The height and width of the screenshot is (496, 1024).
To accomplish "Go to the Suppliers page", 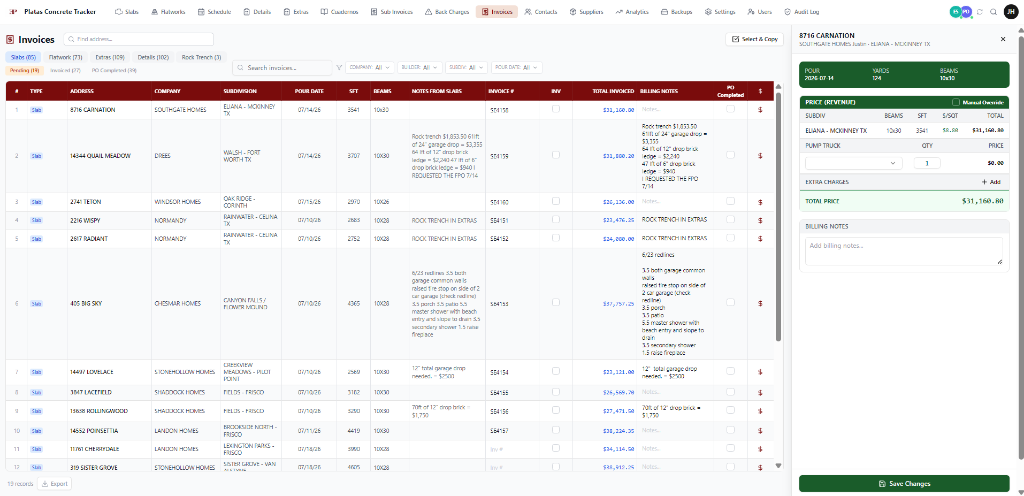I will (x=586, y=12).
